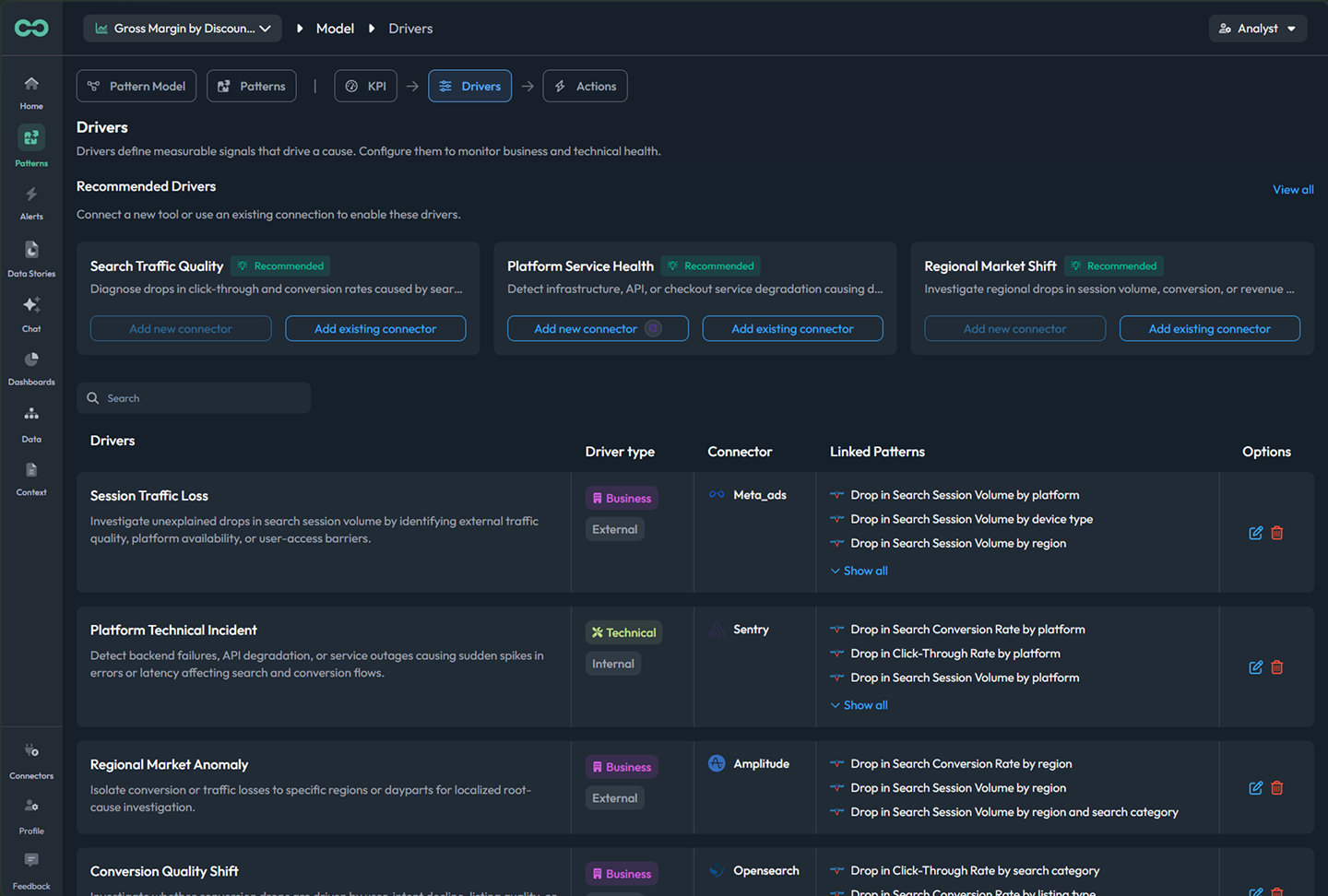Image resolution: width=1328 pixels, height=896 pixels.
Task: Open Alerts in the sidebar
Action: click(x=31, y=204)
